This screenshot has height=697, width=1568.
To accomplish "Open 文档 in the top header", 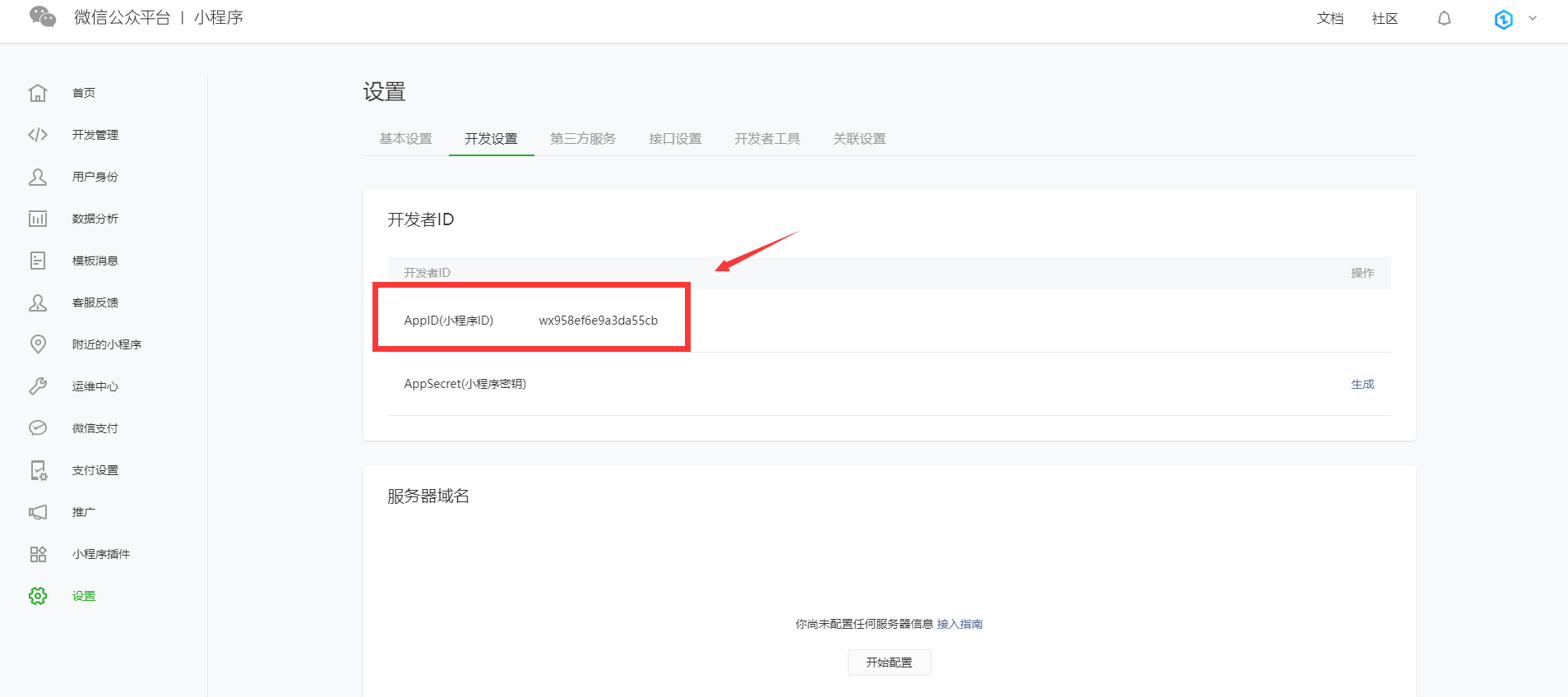I will (1330, 18).
